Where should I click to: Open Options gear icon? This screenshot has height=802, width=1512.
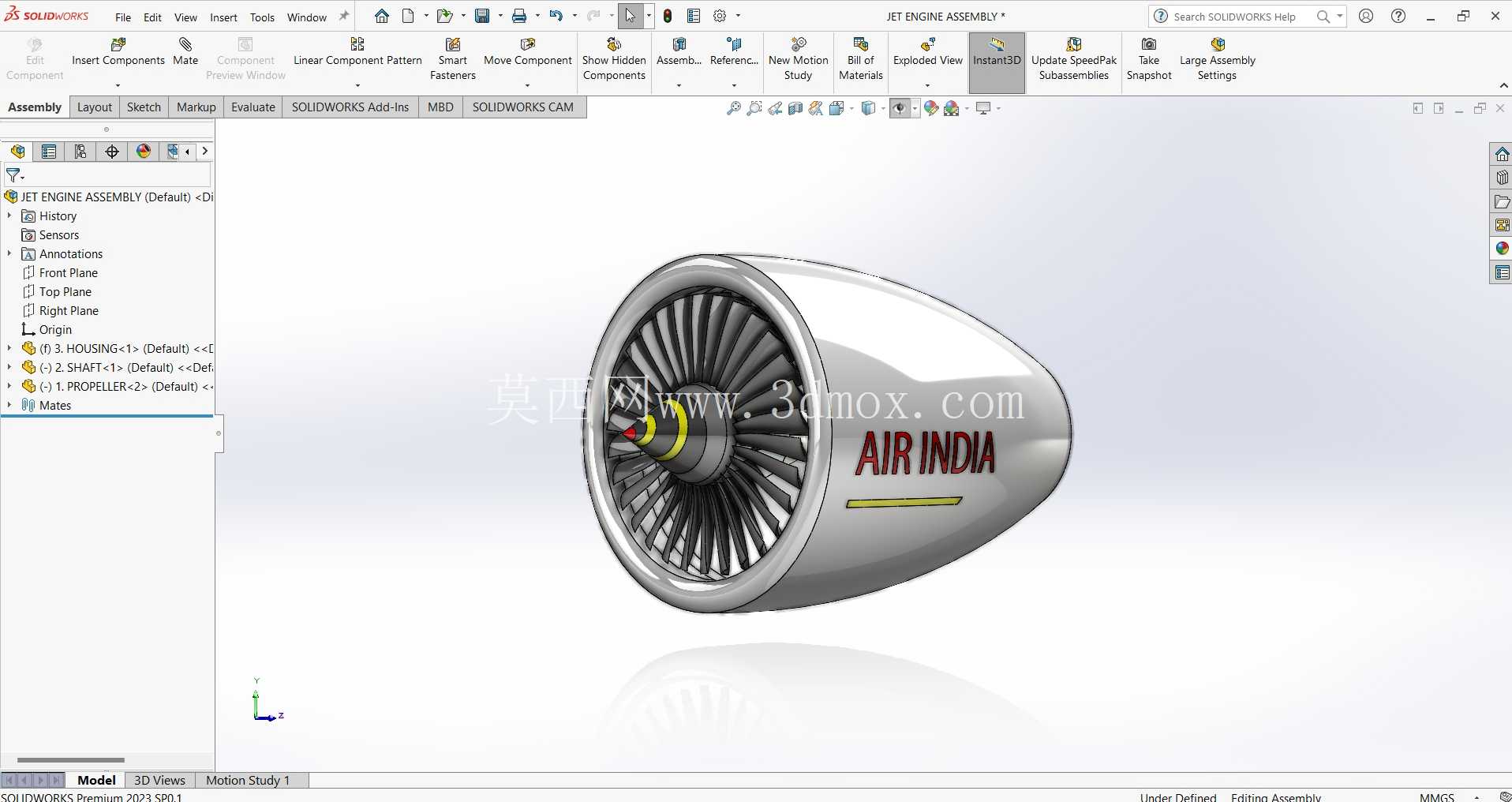(x=720, y=16)
